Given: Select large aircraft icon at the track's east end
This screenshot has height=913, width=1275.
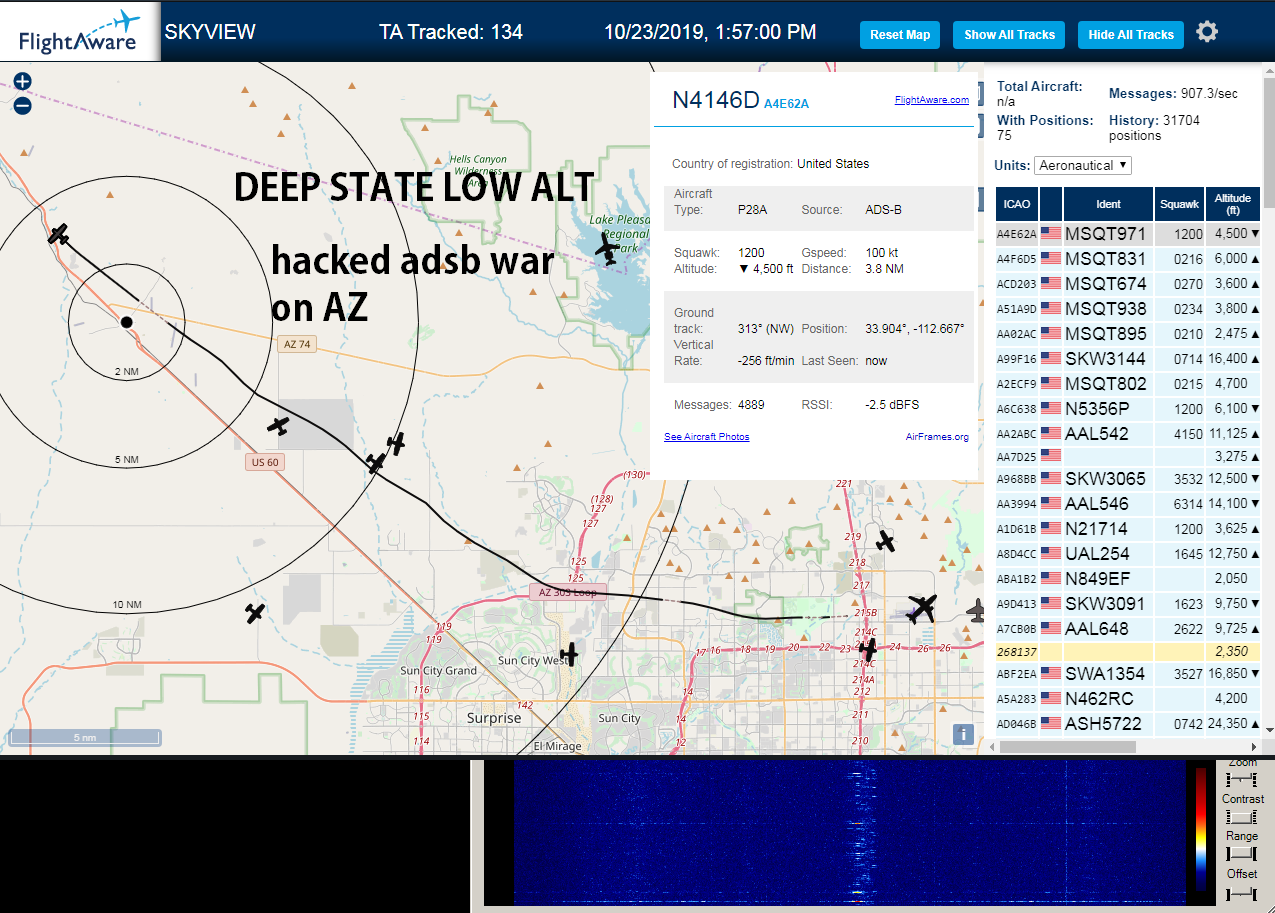Looking at the screenshot, I should pyautogui.click(x=922, y=607).
